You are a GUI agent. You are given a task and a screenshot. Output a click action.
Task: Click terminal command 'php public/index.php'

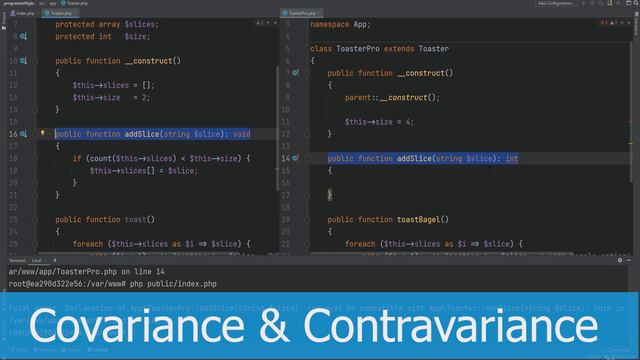click(x=173, y=284)
